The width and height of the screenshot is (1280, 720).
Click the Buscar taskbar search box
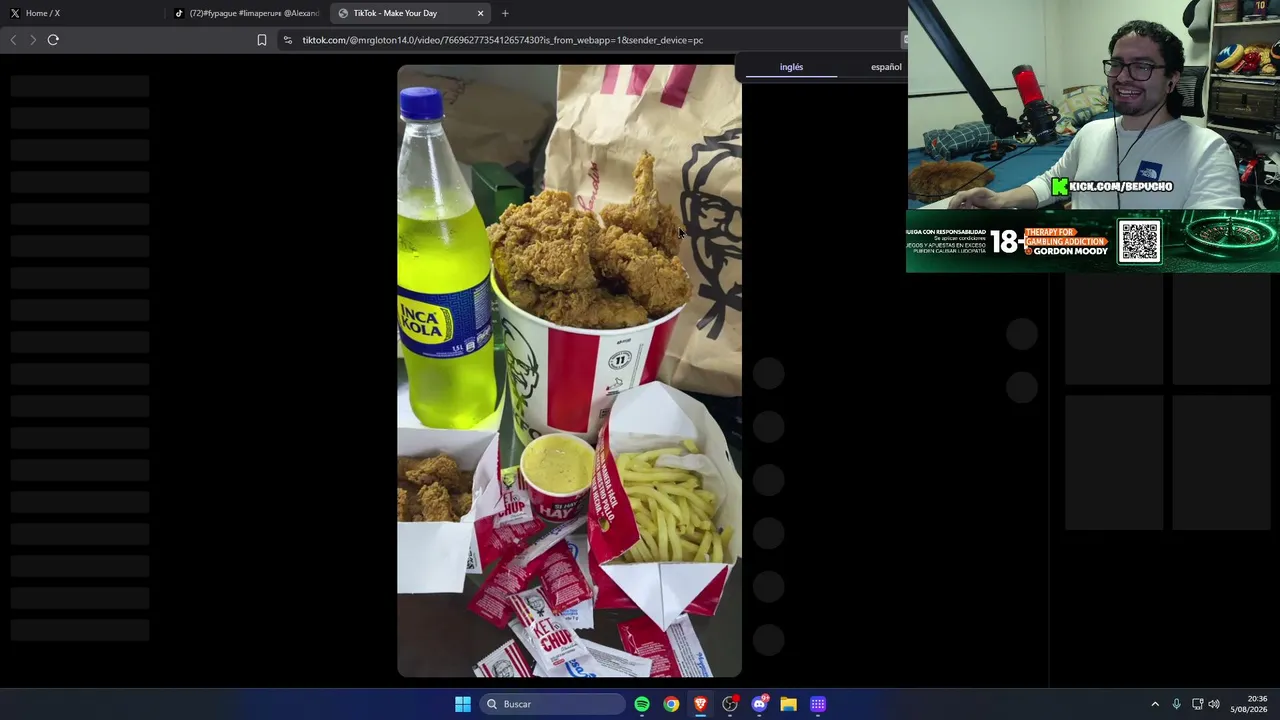pos(552,704)
